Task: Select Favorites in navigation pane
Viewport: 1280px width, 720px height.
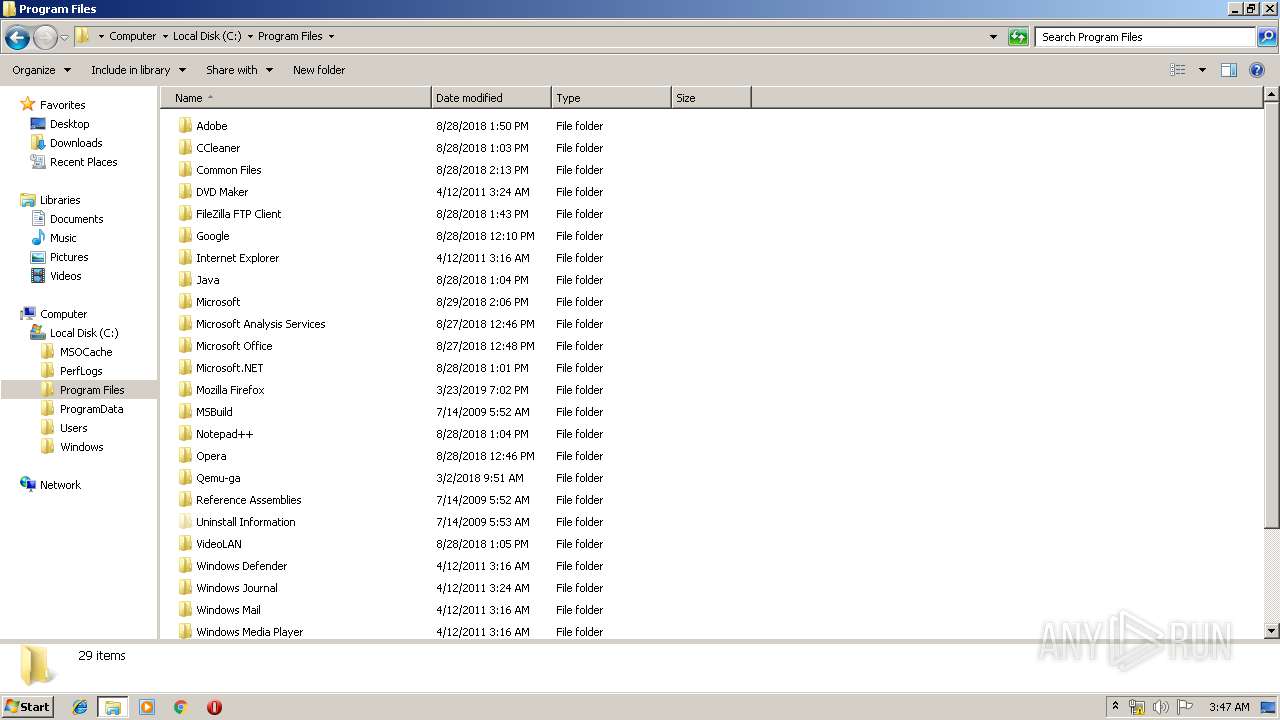Action: click(x=62, y=105)
